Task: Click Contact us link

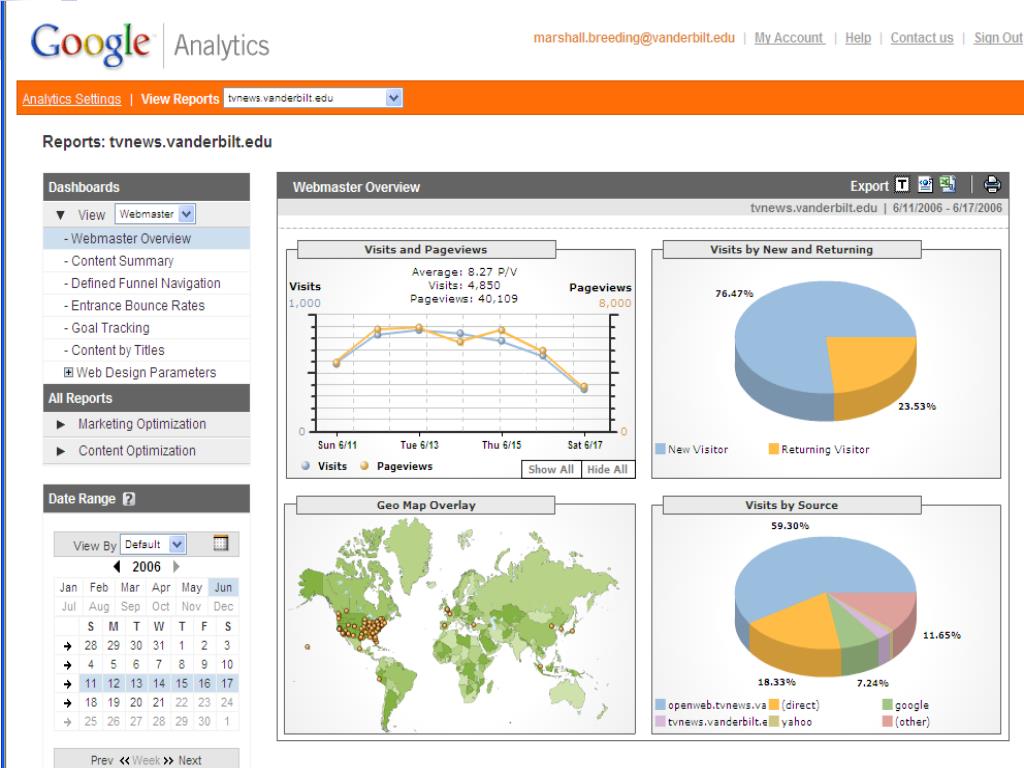Action: pos(921,38)
